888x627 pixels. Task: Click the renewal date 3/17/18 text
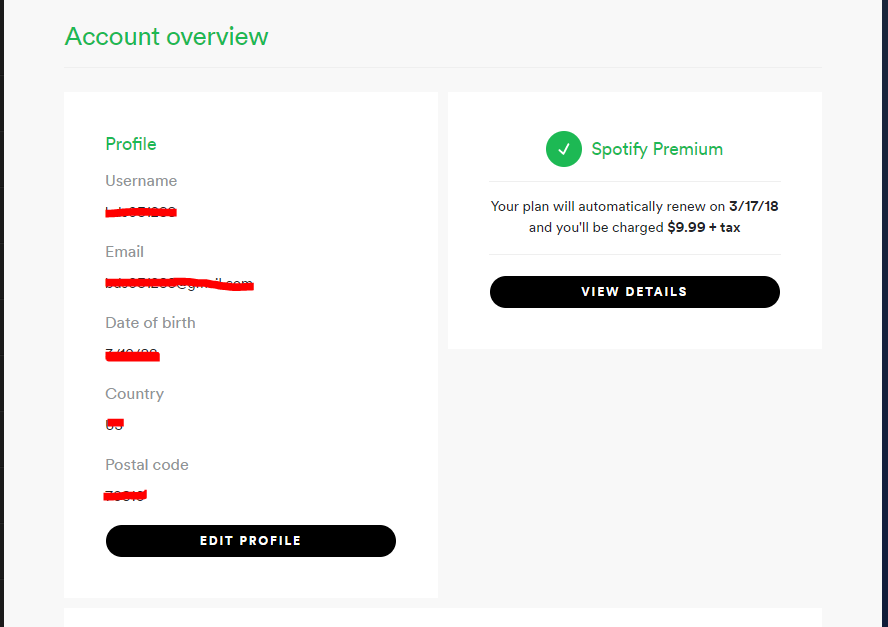coord(753,206)
